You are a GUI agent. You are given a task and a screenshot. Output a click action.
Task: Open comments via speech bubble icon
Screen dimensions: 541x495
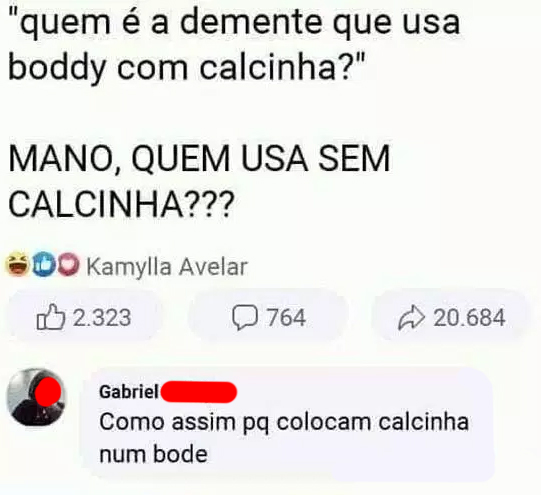point(245,318)
